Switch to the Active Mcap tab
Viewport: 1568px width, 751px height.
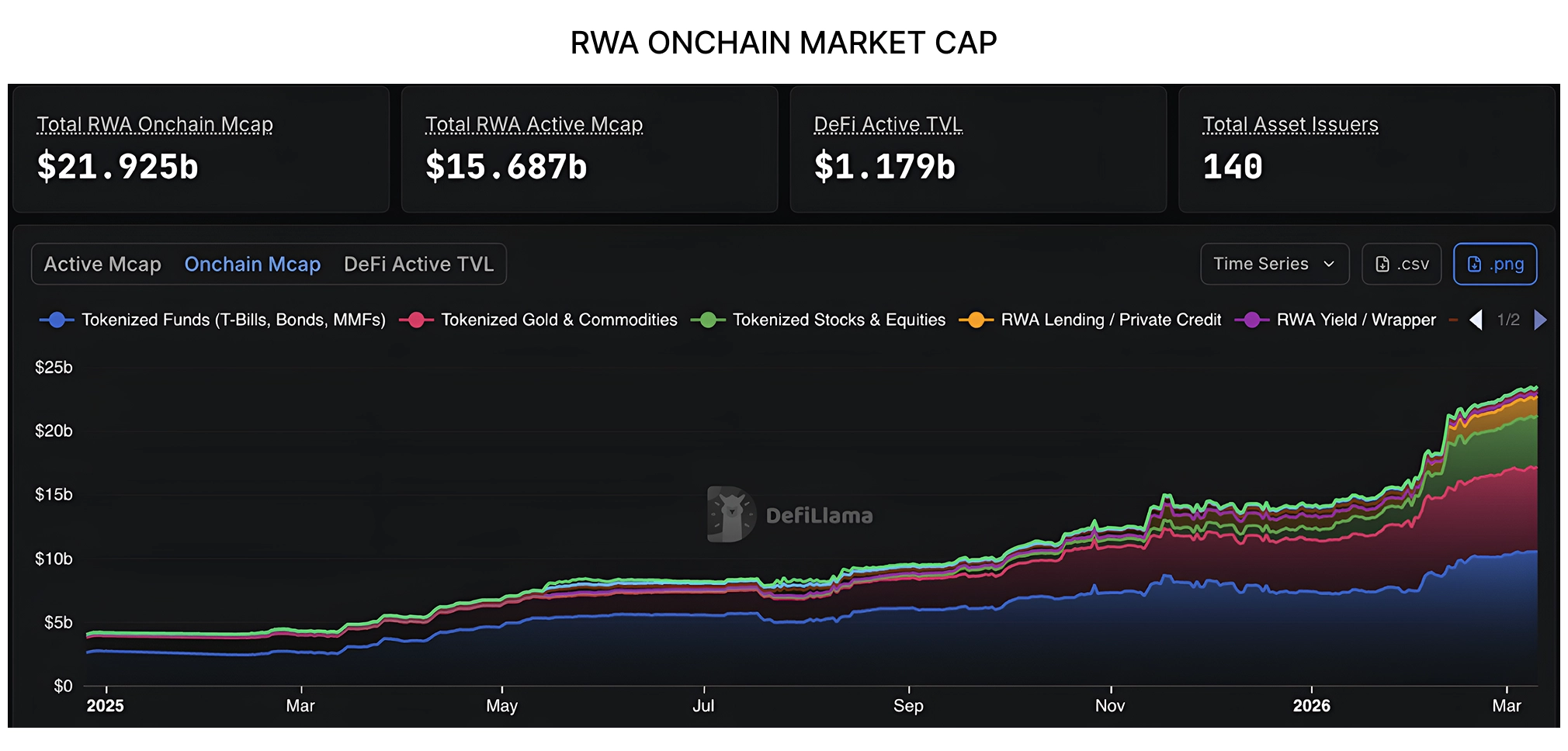pyautogui.click(x=102, y=265)
